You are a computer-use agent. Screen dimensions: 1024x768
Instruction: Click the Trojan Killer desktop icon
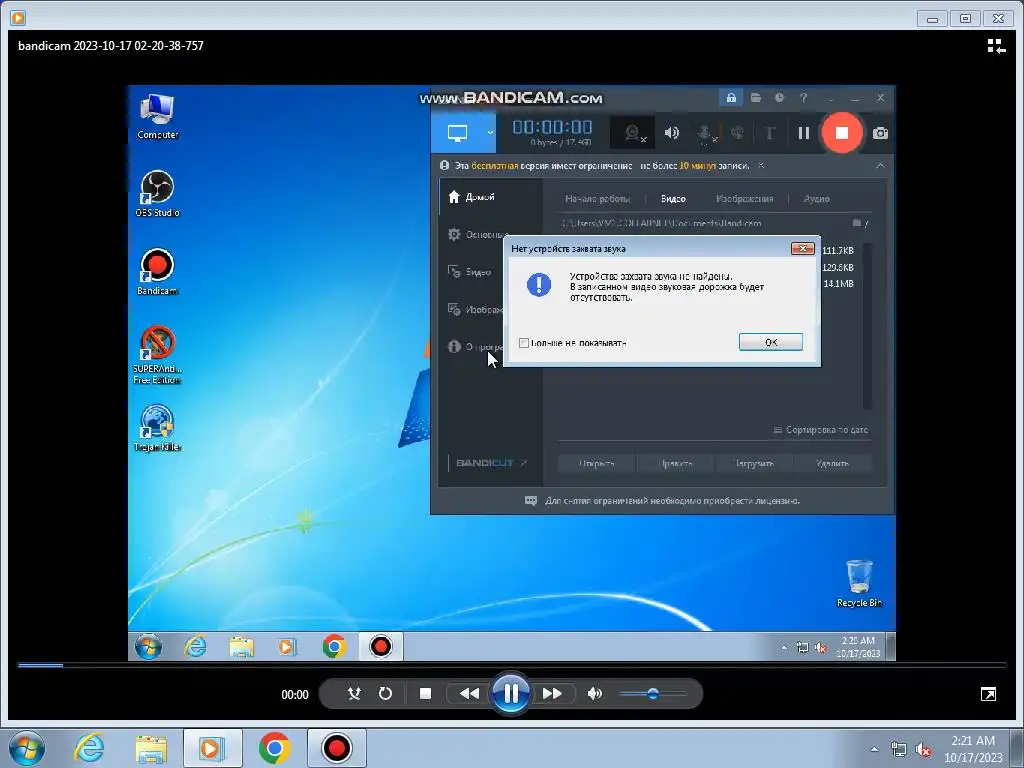click(x=157, y=428)
